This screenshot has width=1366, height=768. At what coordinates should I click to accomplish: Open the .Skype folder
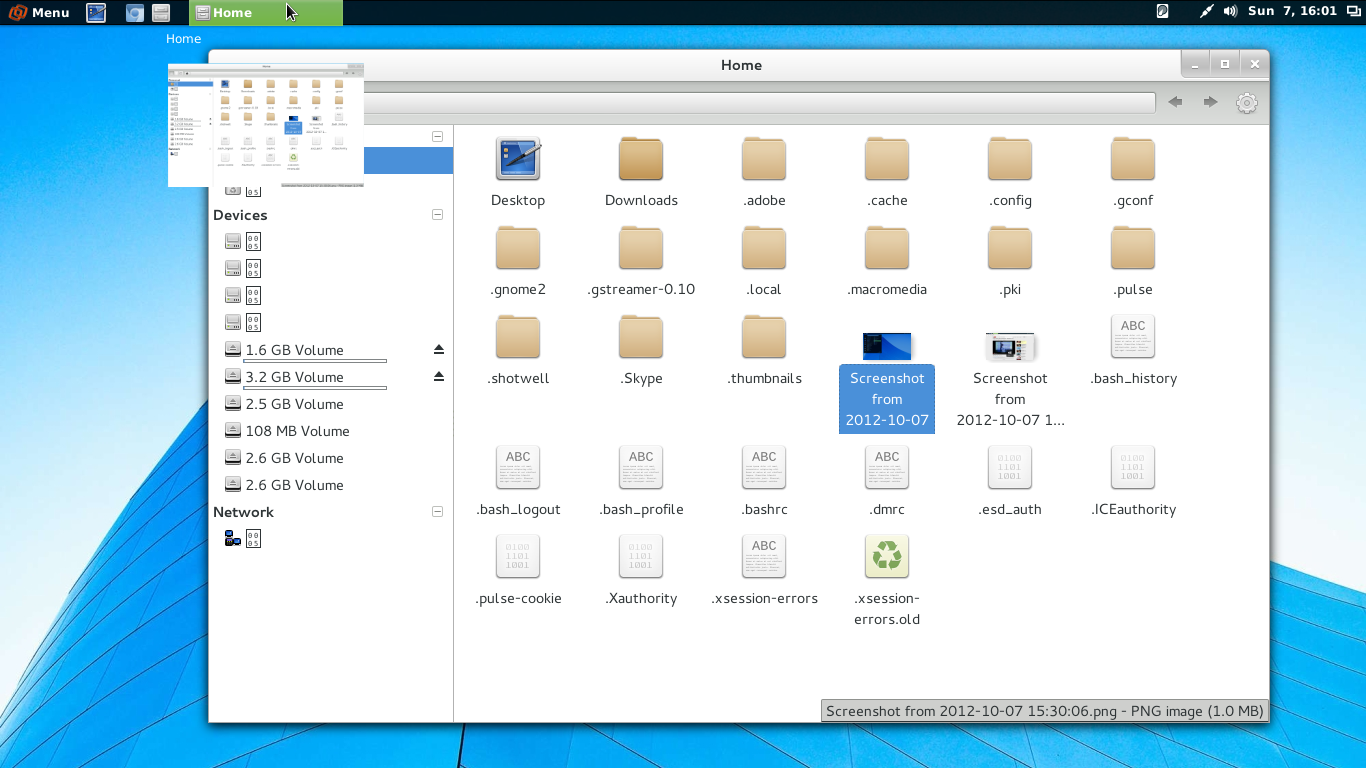(640, 337)
